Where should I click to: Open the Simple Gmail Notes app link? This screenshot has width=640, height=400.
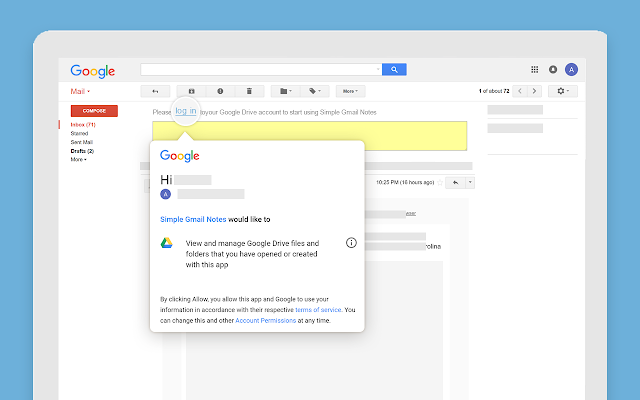click(193, 220)
